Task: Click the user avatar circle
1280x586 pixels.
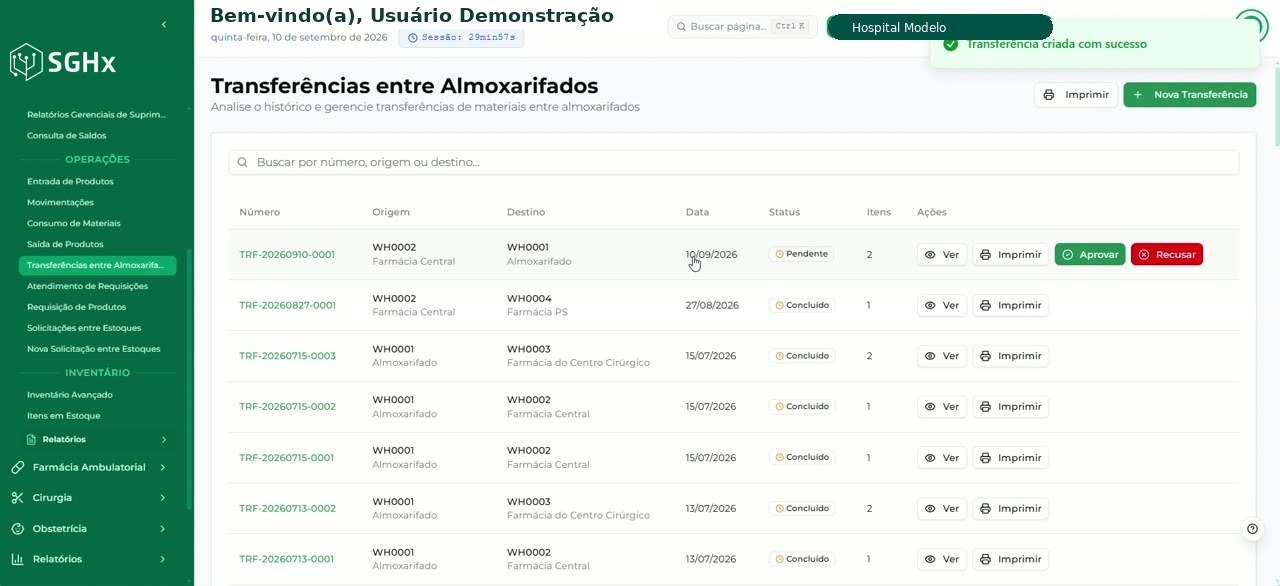Action: 1251,26
